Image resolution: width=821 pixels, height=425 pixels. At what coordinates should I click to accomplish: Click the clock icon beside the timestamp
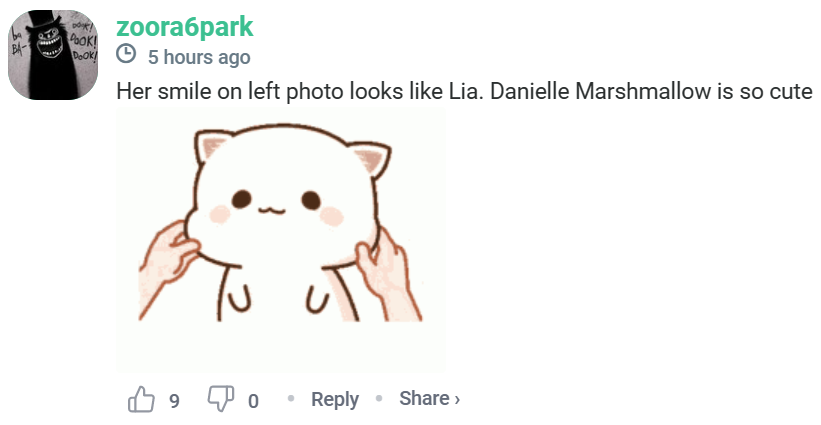point(126,54)
